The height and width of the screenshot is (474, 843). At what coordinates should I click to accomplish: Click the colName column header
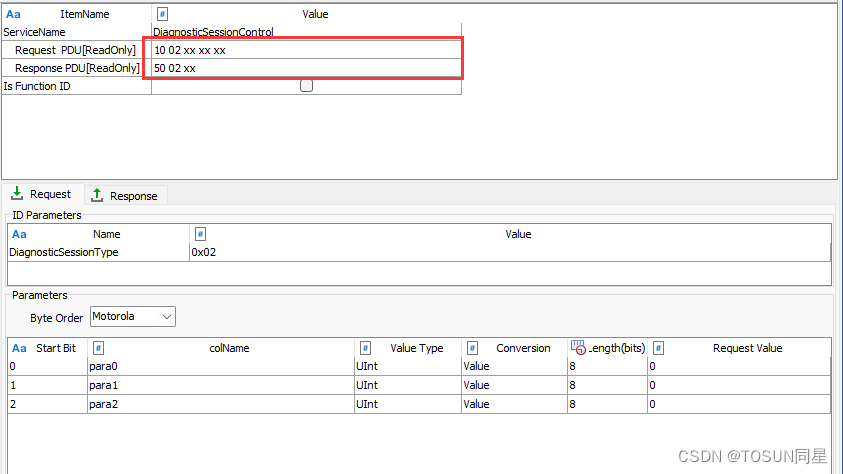[229, 348]
